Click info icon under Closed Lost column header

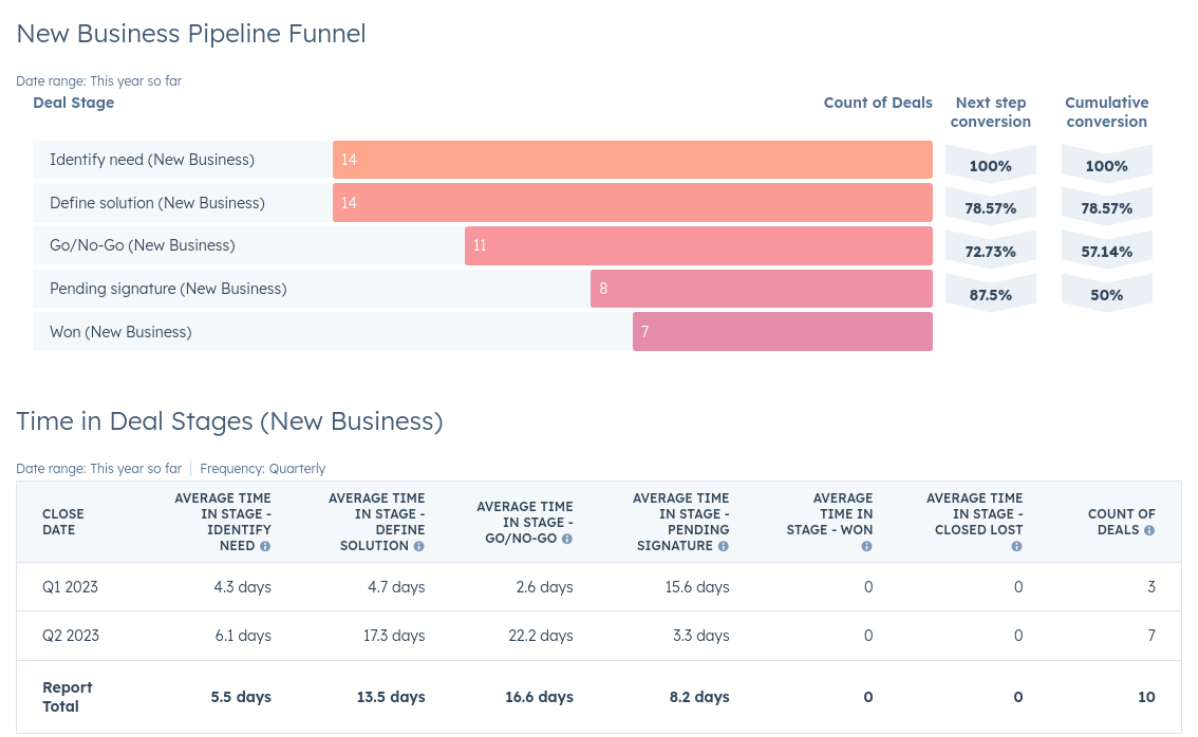point(1016,546)
